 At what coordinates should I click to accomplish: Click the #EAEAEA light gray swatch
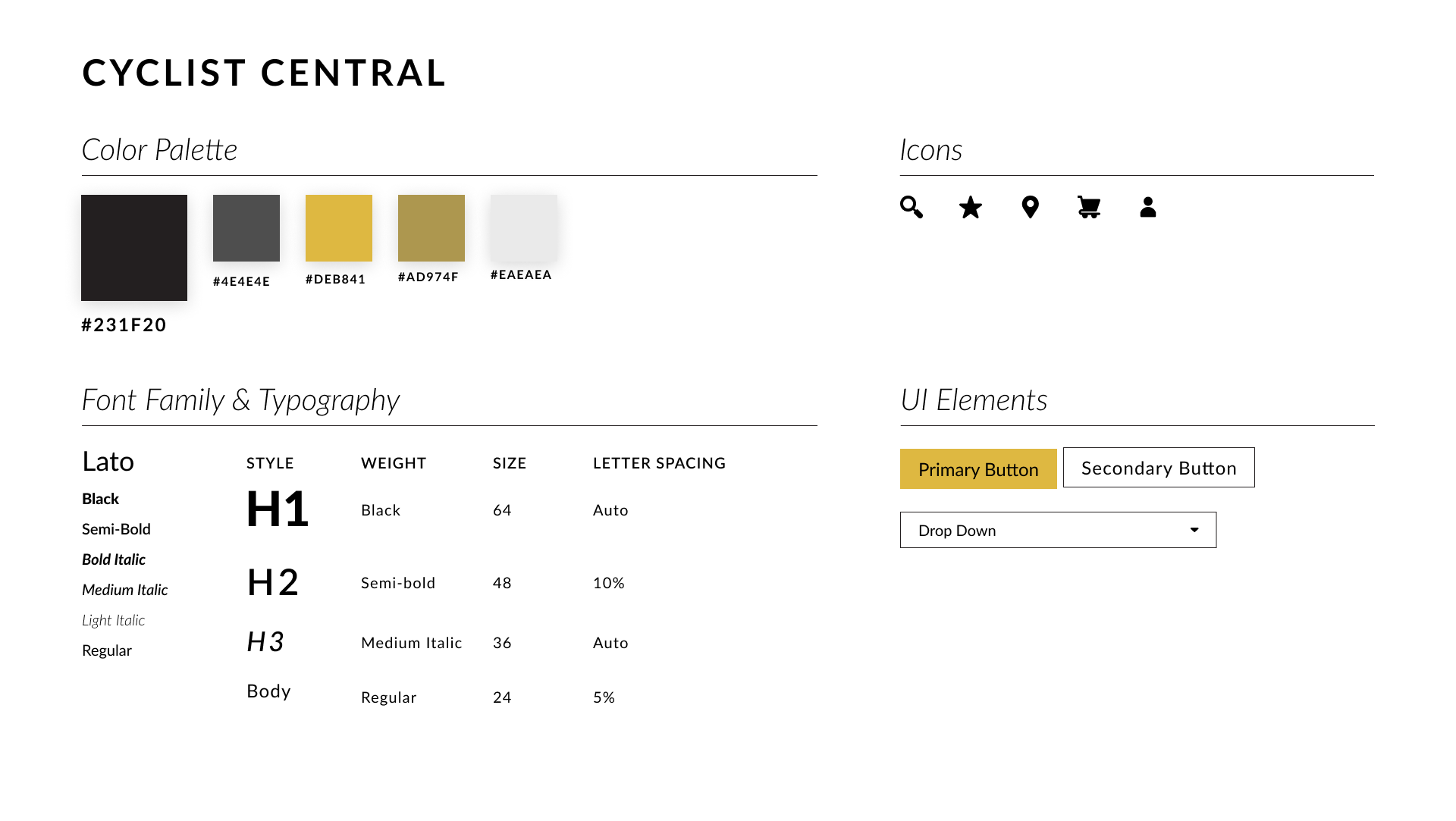coord(523,228)
